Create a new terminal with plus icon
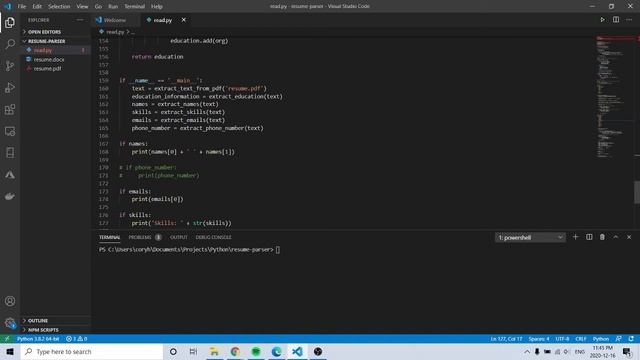Viewport: 640px width, 360px height. click(x=575, y=237)
